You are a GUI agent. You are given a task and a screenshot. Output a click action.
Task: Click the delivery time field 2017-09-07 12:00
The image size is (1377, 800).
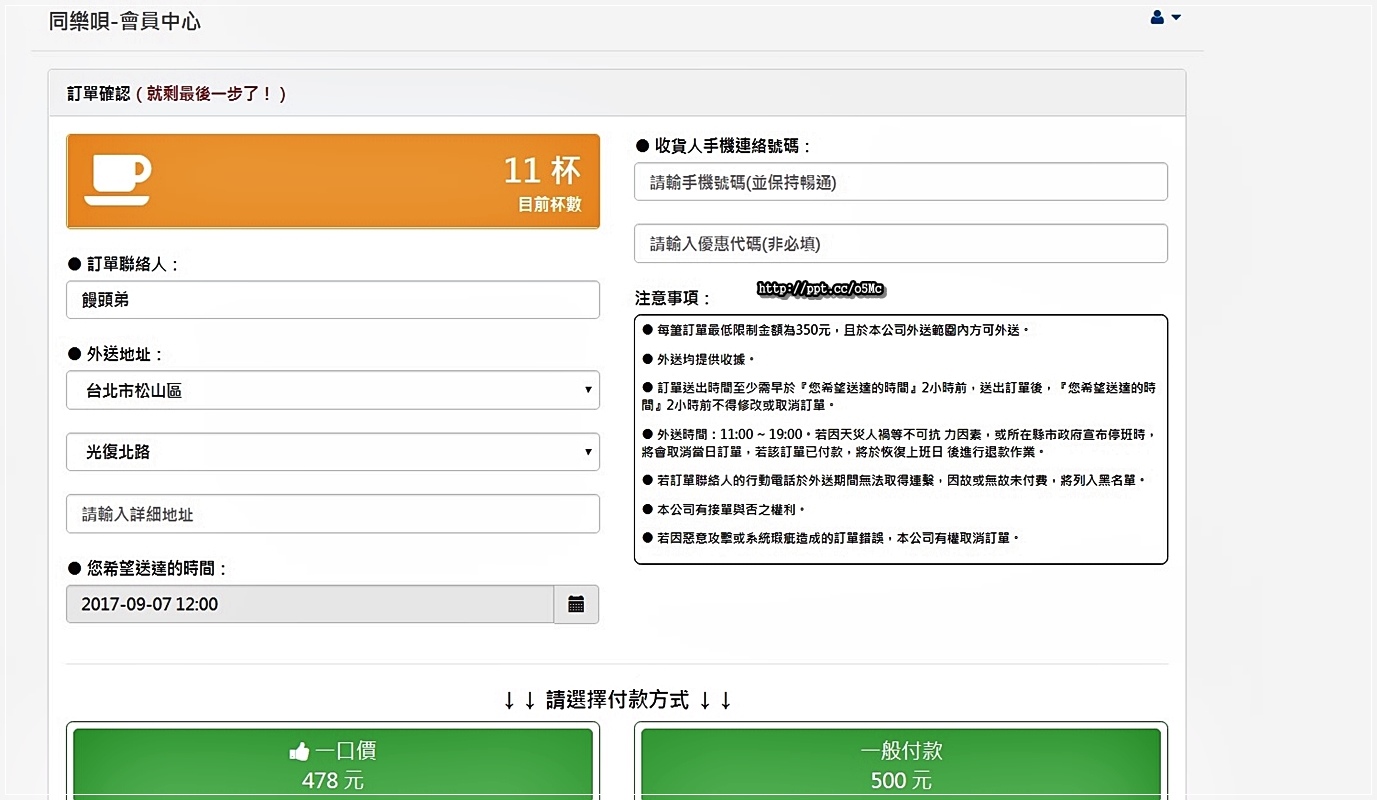[310, 604]
